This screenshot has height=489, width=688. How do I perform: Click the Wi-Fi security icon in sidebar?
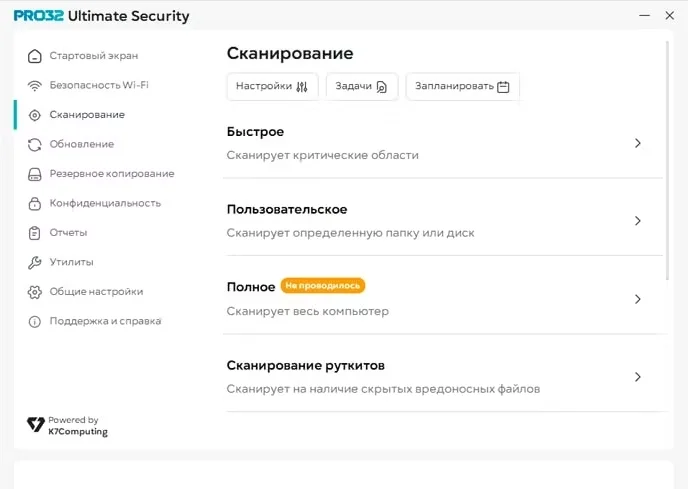click(35, 86)
